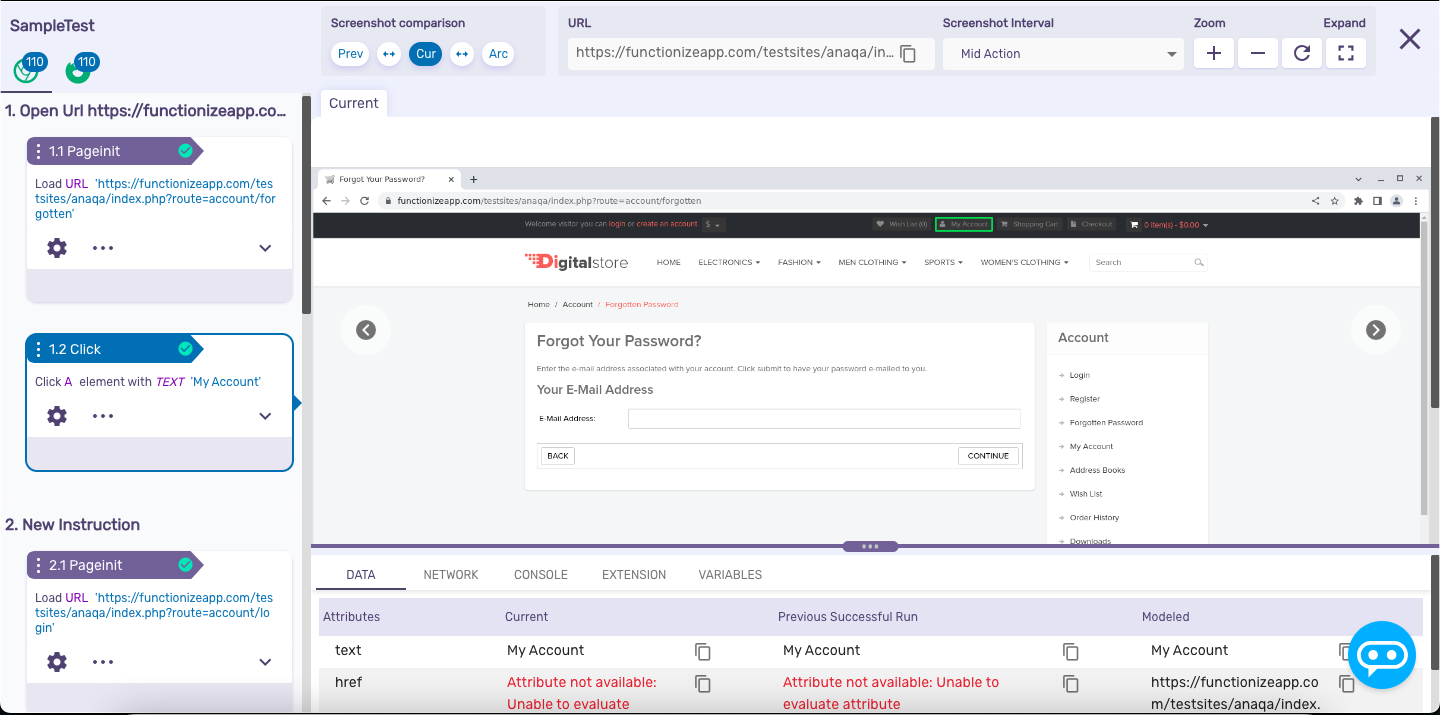Open settings gear for step 2.1 Pageinit
The width and height of the screenshot is (1440, 715).
57,662
